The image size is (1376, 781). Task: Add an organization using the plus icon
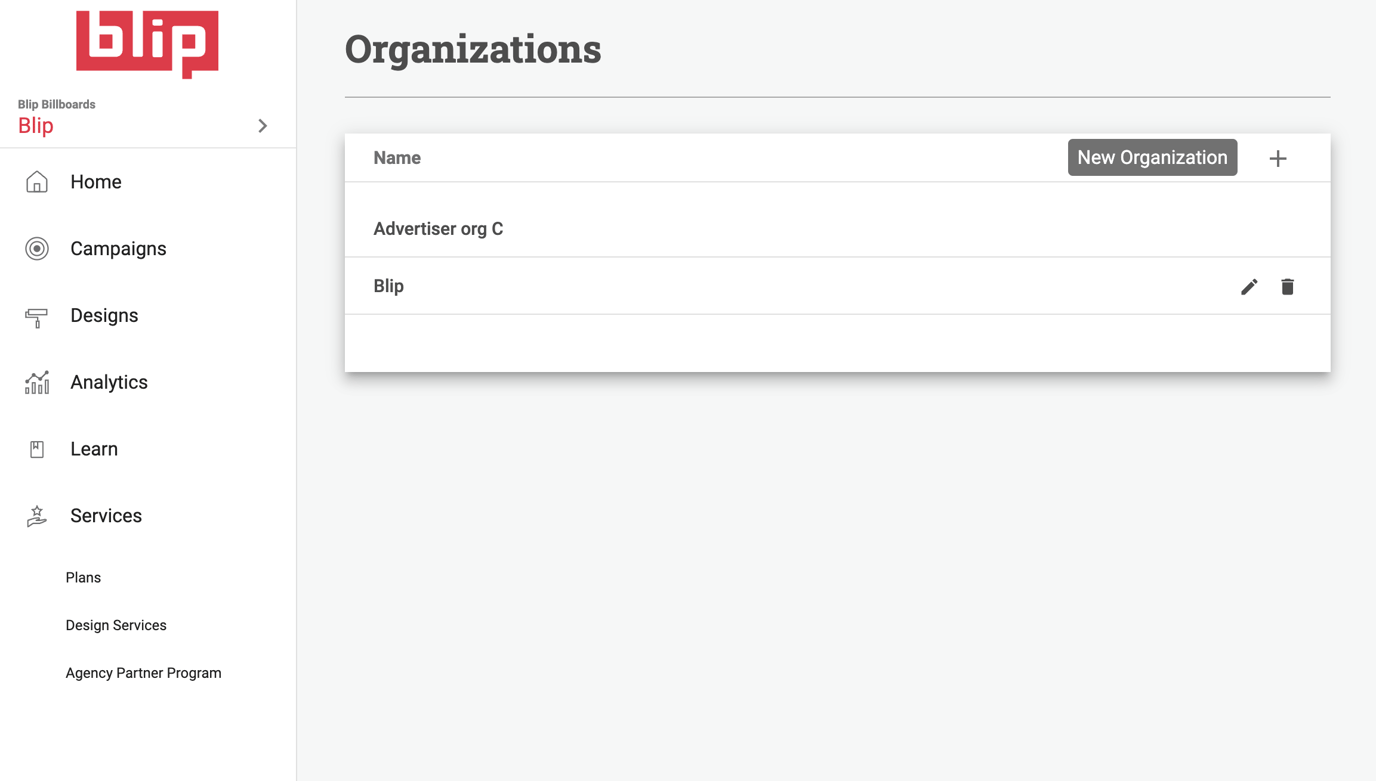click(x=1278, y=157)
